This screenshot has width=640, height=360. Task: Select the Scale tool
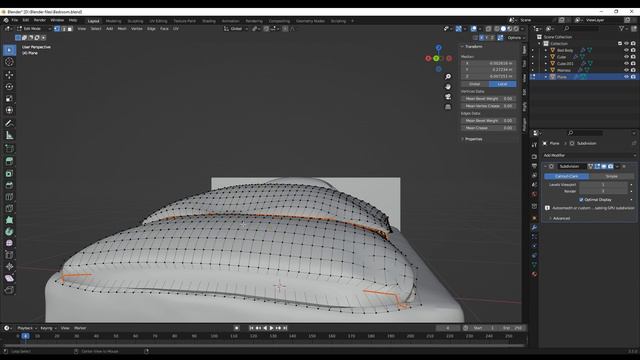pos(9,98)
